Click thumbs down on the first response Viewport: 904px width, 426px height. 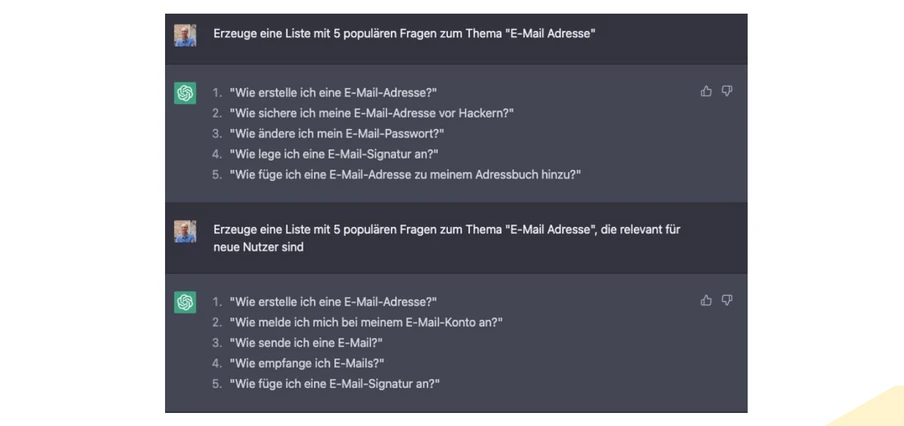tap(727, 91)
